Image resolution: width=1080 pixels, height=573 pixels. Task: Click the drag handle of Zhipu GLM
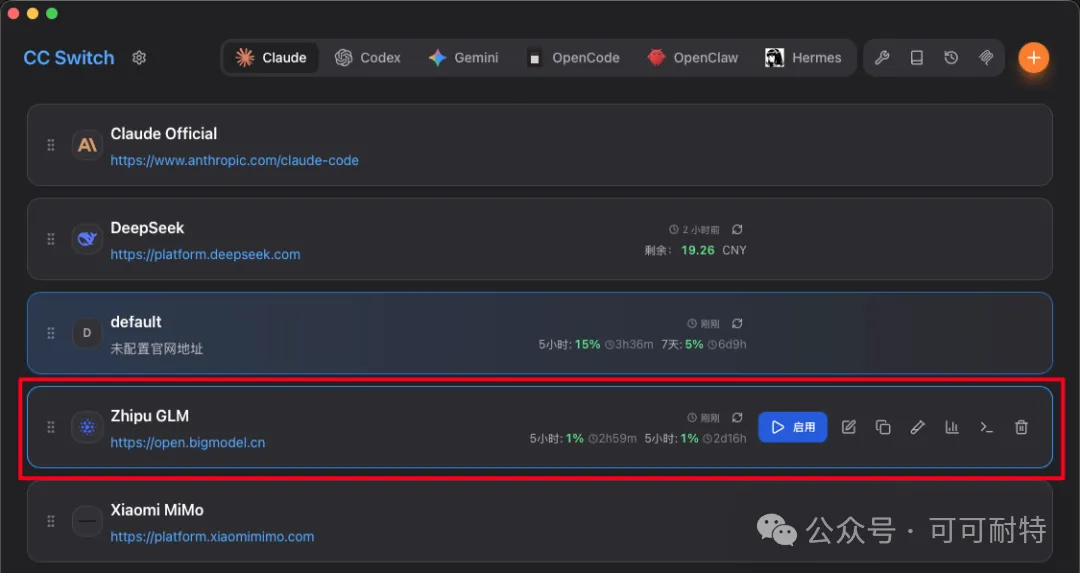51,427
